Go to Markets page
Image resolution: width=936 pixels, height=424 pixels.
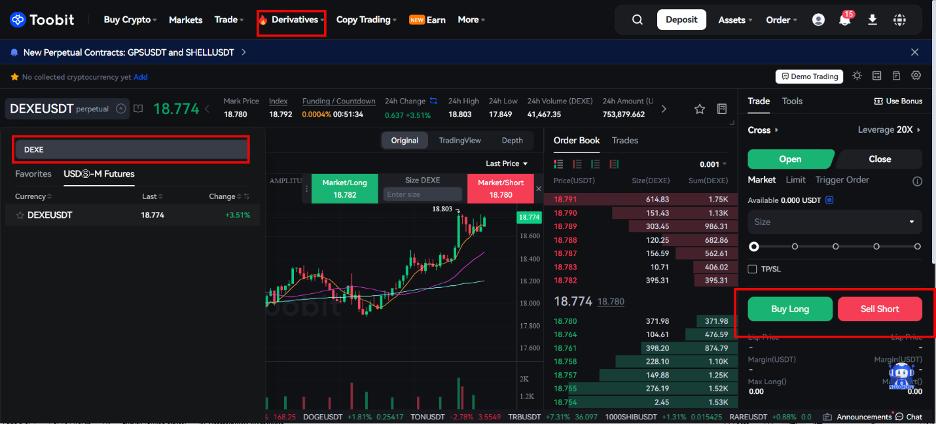point(186,20)
